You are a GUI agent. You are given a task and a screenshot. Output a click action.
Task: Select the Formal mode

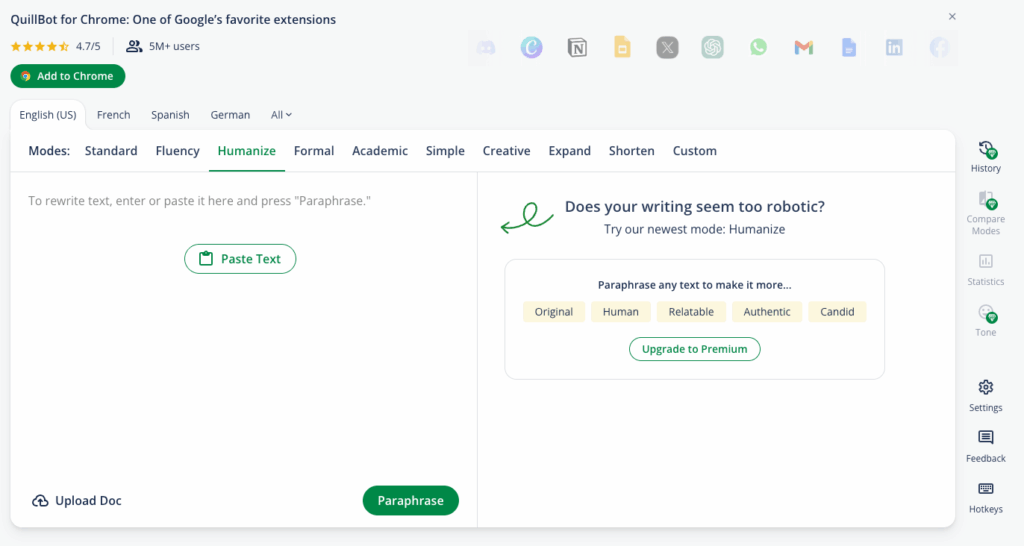(314, 151)
